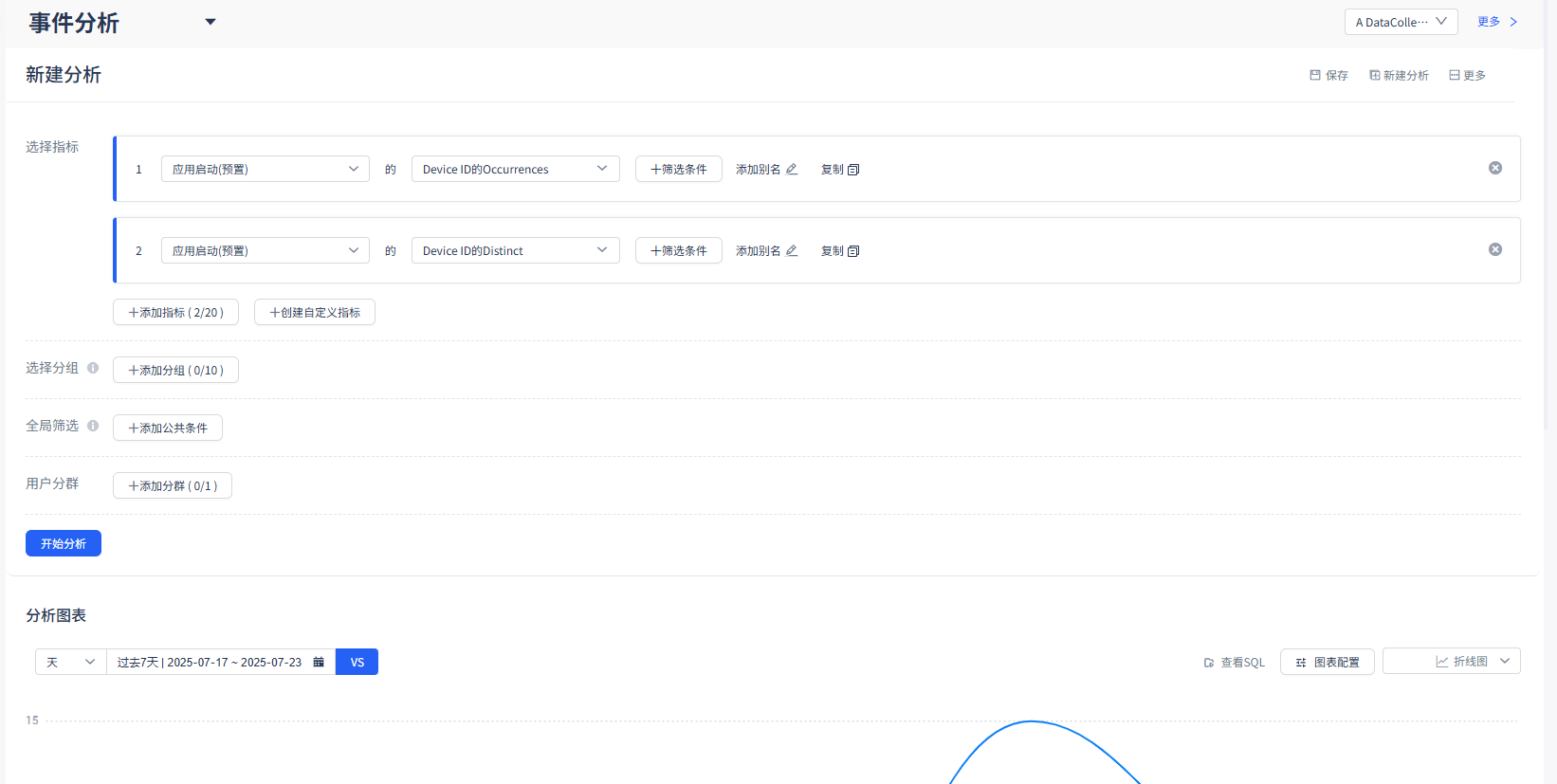Add filter condition to metric row 2
Viewport: 1557px width, 784px height.
click(679, 250)
